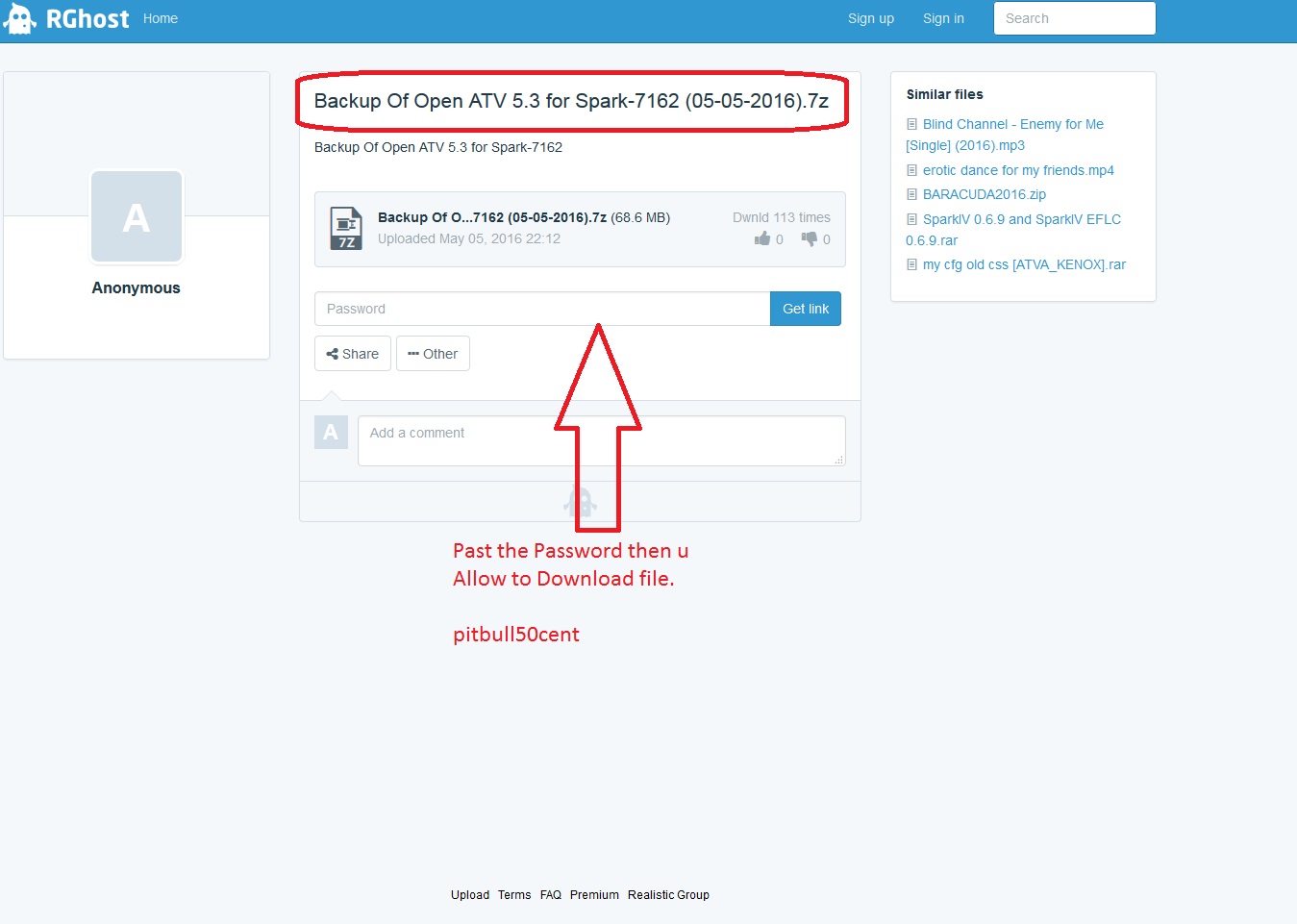Click the faded ghost icon below comments

pos(580,502)
